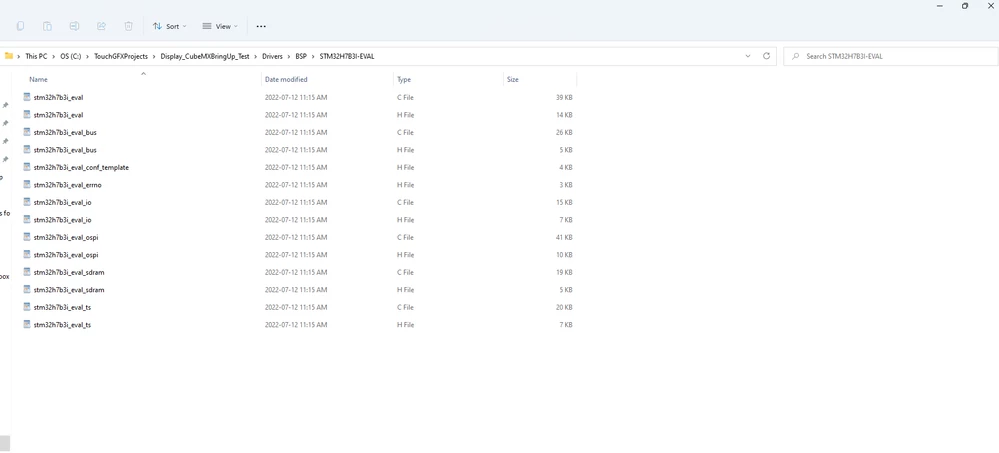999x453 pixels.
Task: Click file icon of stm32h7b3i_eval_errno
Action: pyautogui.click(x=27, y=184)
